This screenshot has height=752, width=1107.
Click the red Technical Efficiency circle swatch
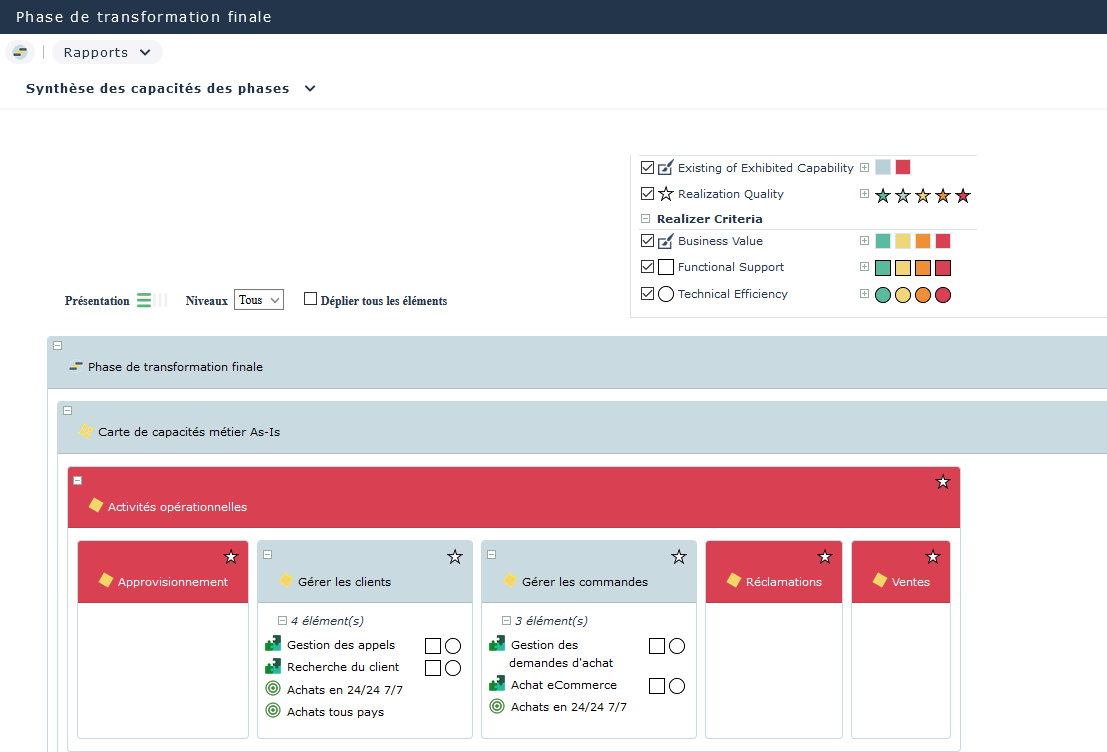click(x=942, y=295)
